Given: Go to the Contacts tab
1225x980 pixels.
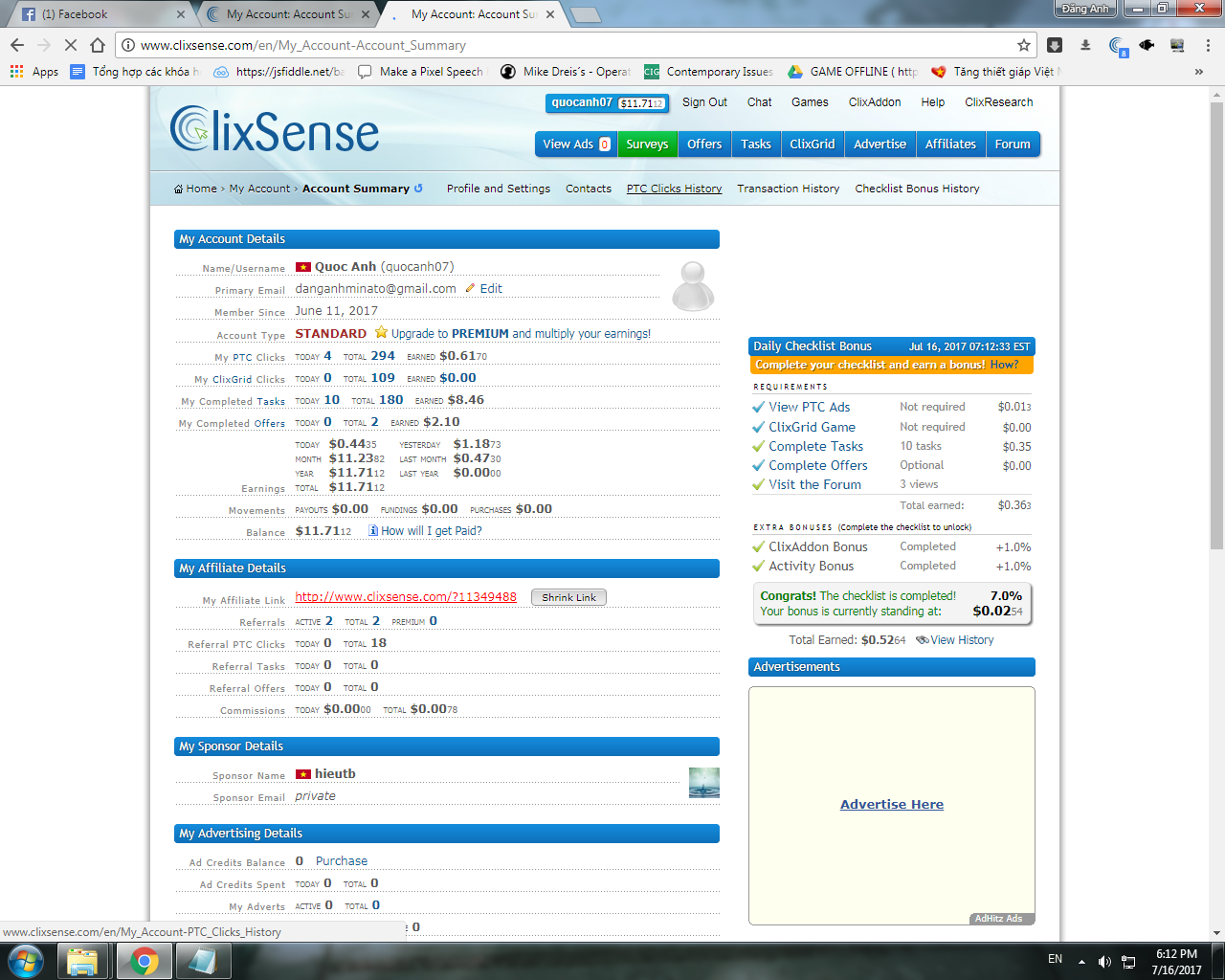Looking at the screenshot, I should coord(589,189).
